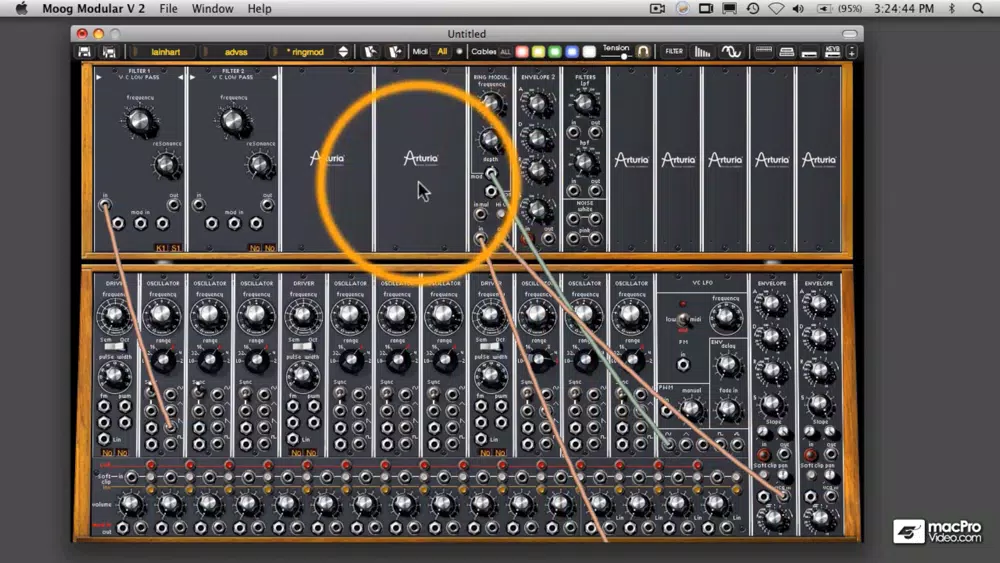
Task: Select the blue cable color swatch
Action: pyautogui.click(x=572, y=52)
